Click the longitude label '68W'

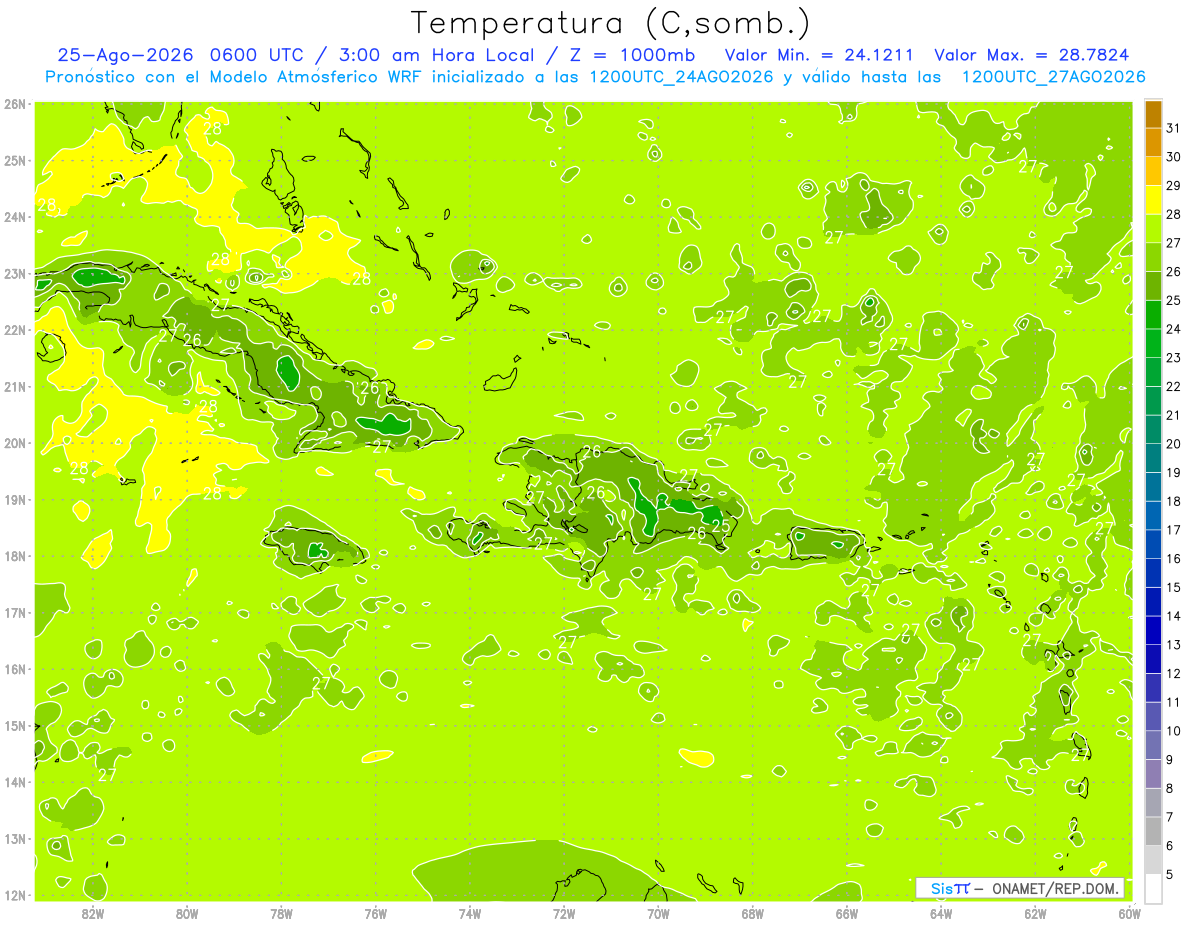click(752, 914)
